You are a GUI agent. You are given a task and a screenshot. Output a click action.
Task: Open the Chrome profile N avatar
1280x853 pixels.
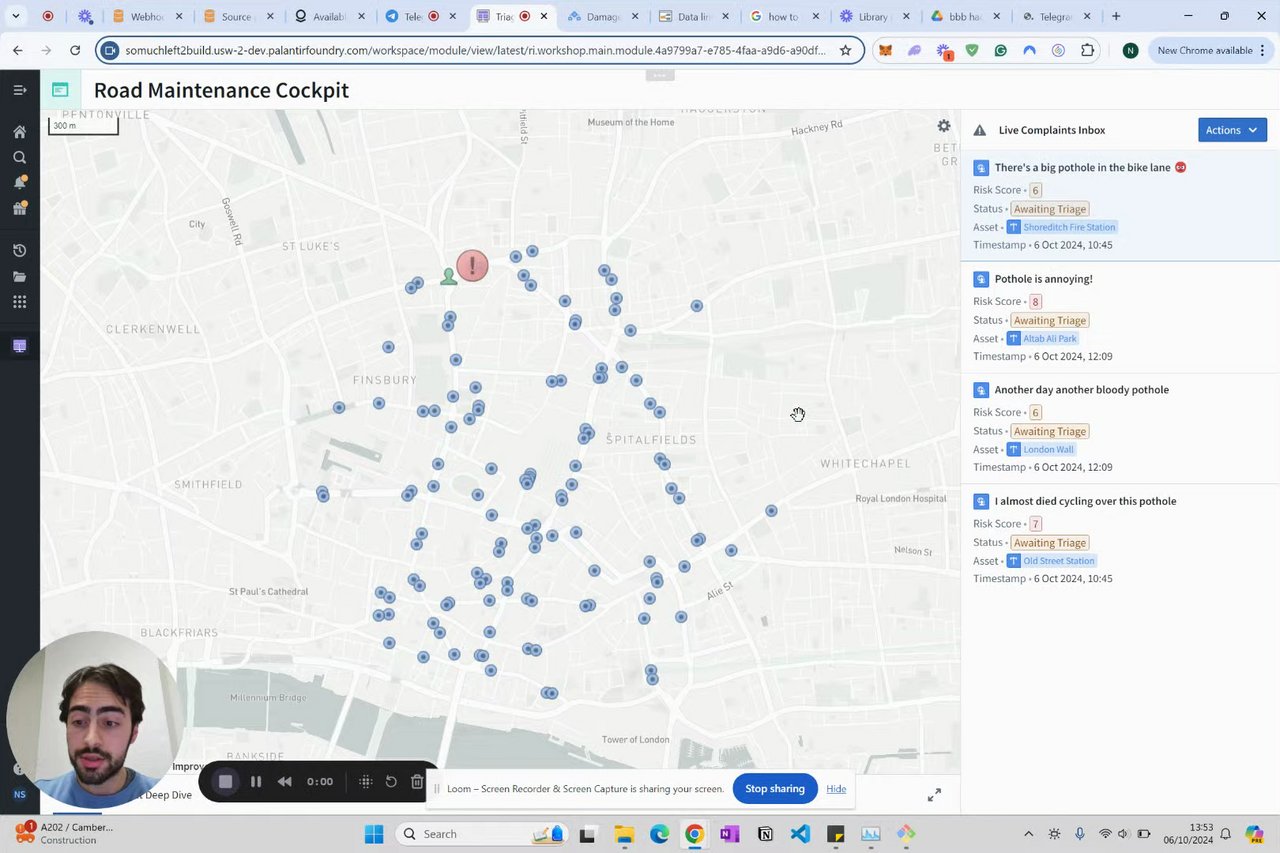(1130, 50)
